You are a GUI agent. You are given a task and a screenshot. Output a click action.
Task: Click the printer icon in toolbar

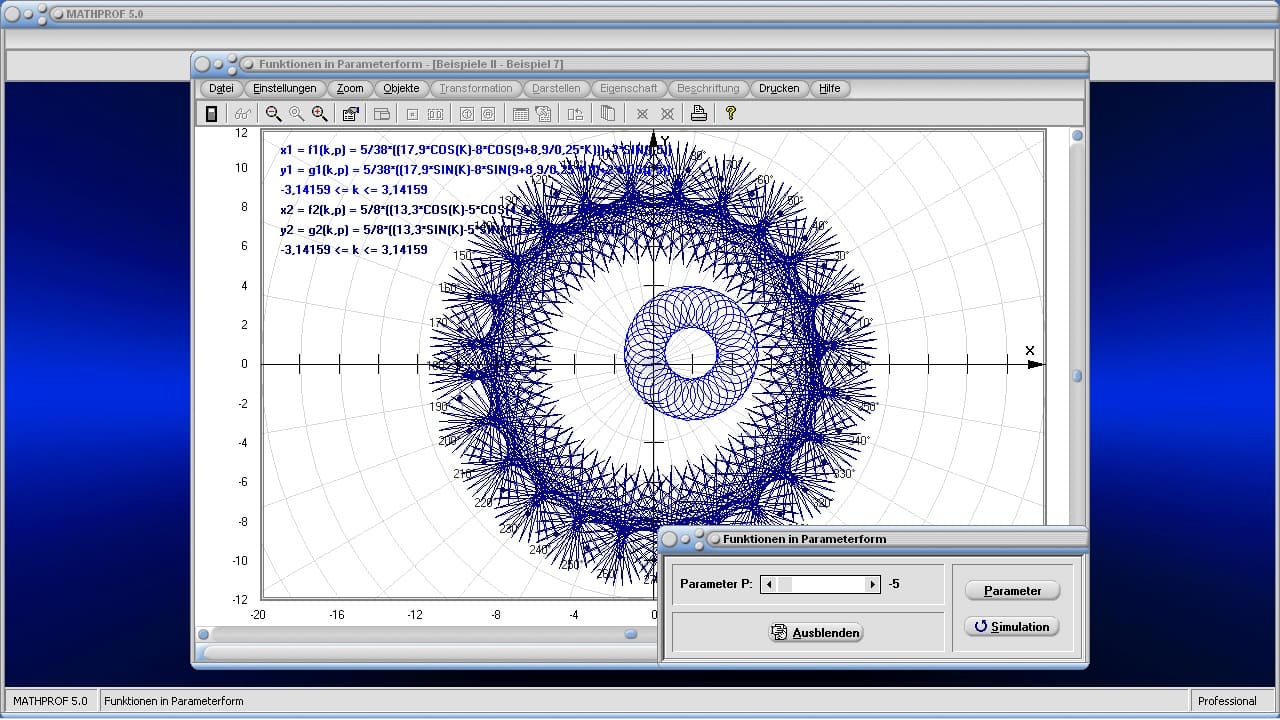pyautogui.click(x=699, y=114)
